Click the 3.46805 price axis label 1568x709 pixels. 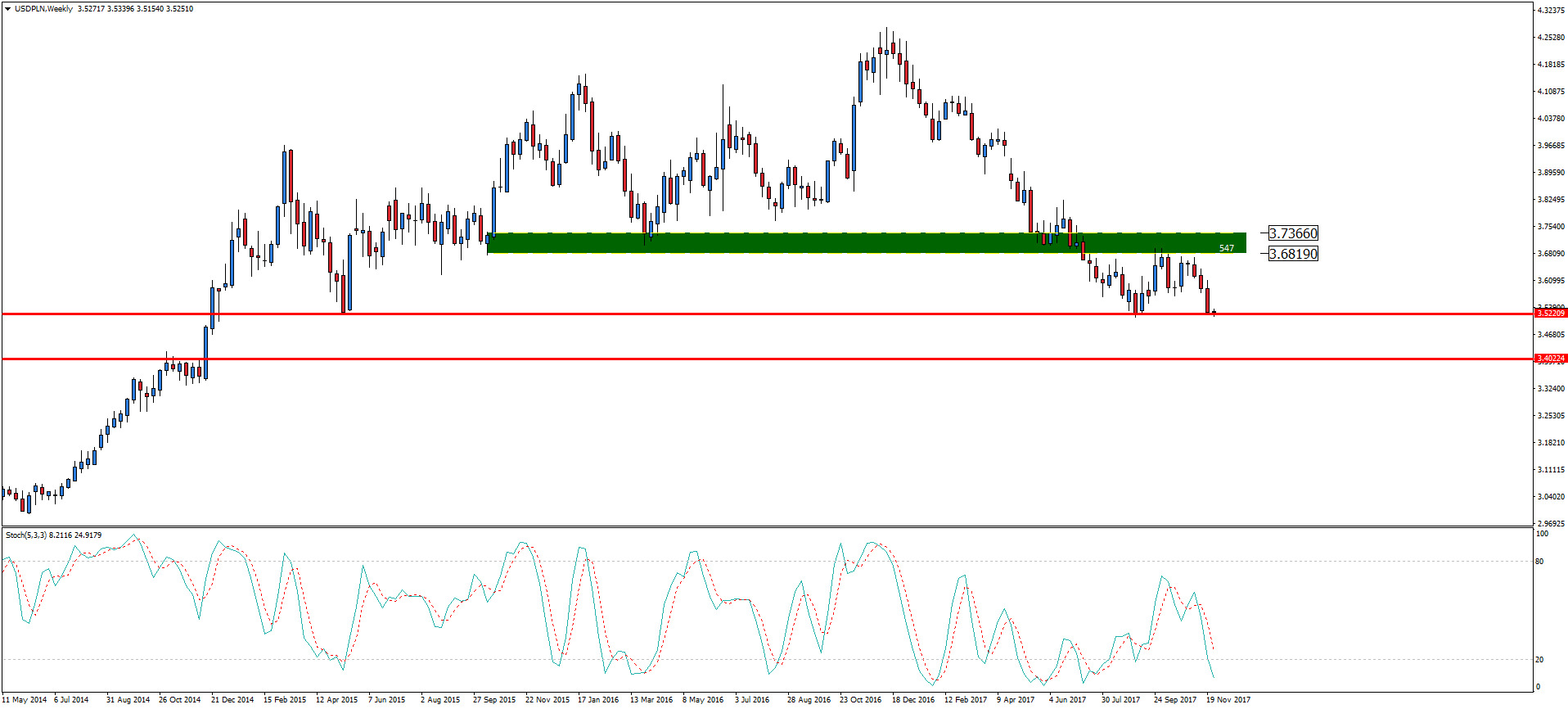tap(1551, 335)
